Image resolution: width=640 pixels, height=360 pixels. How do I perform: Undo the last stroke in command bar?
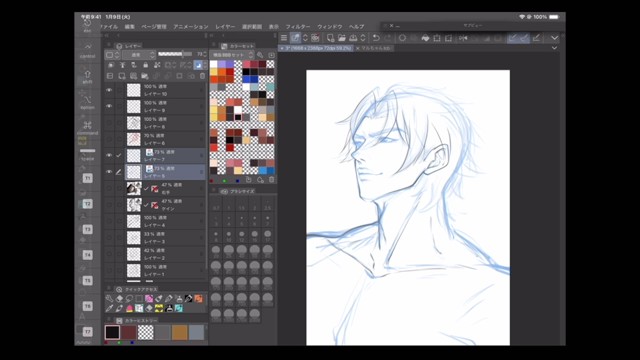coord(376,38)
